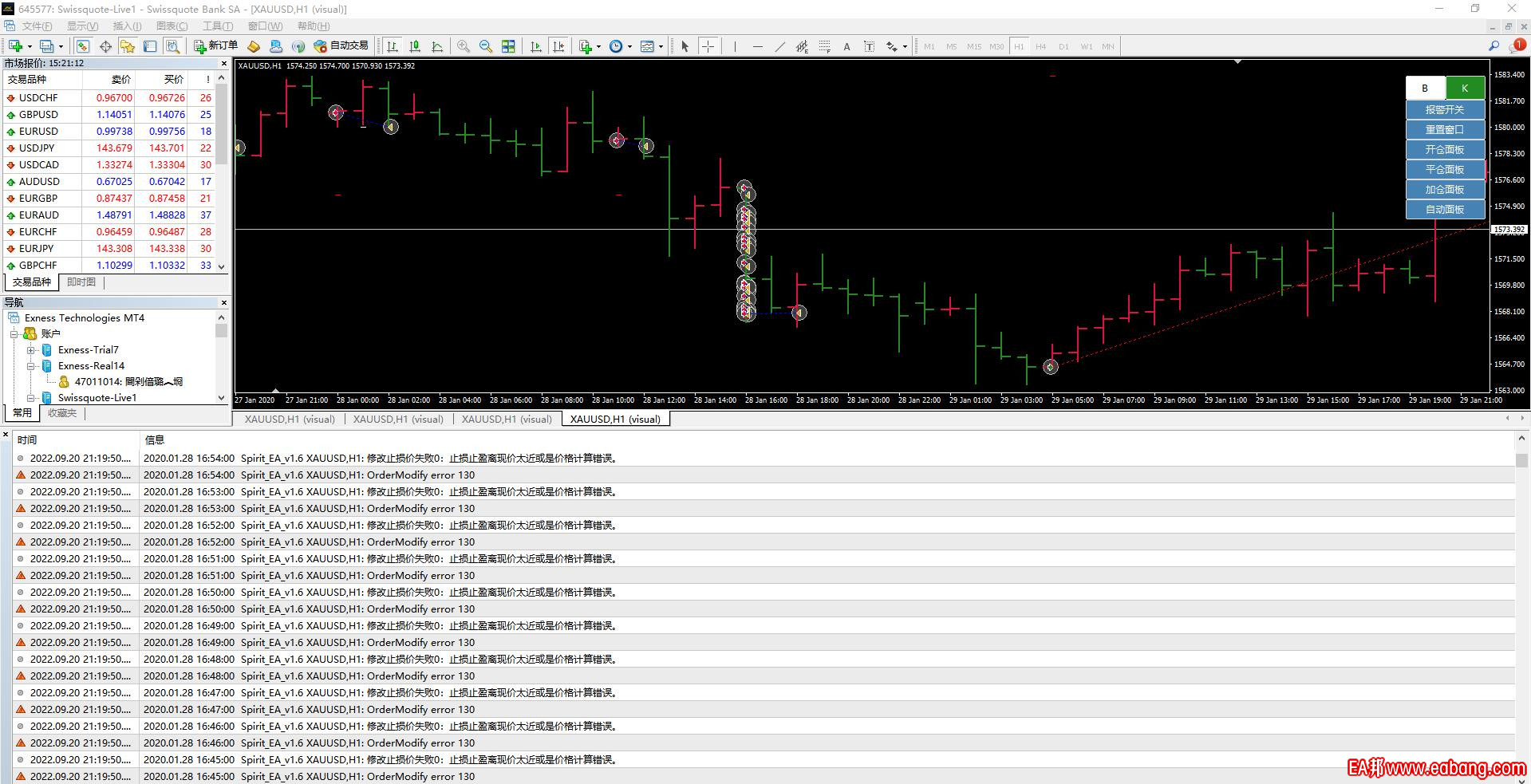This screenshot has height=784, width=1531.
Task: Toggle the Terminal window icon
Action: tap(150, 46)
